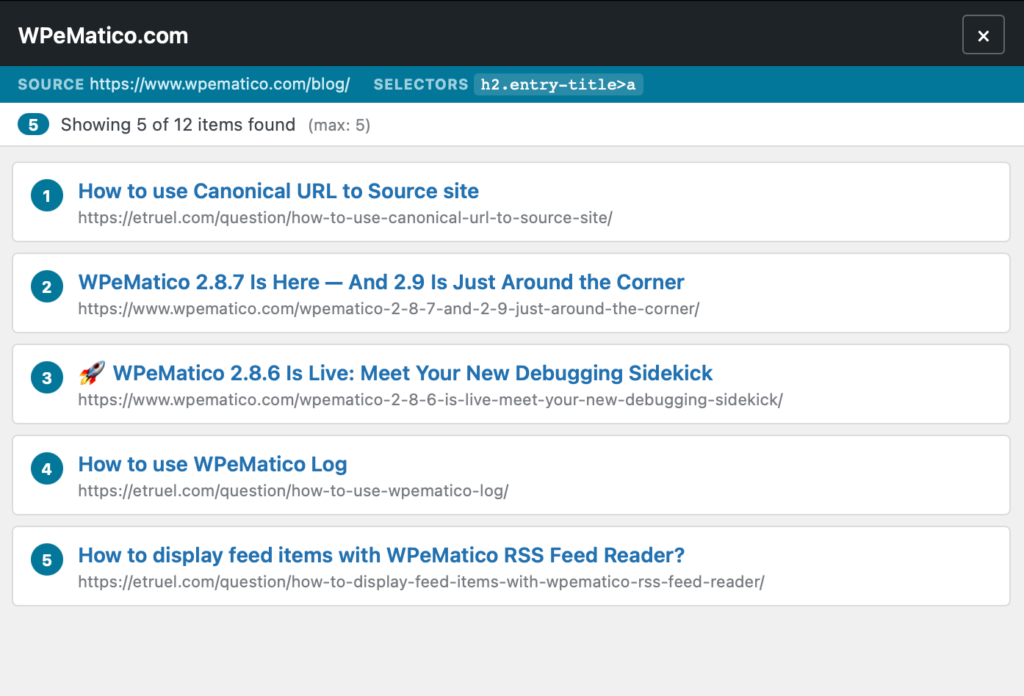Image resolution: width=1024 pixels, height=696 pixels.
Task: Click the count badge beside 'Showing 5 of 12'
Action: 33,125
